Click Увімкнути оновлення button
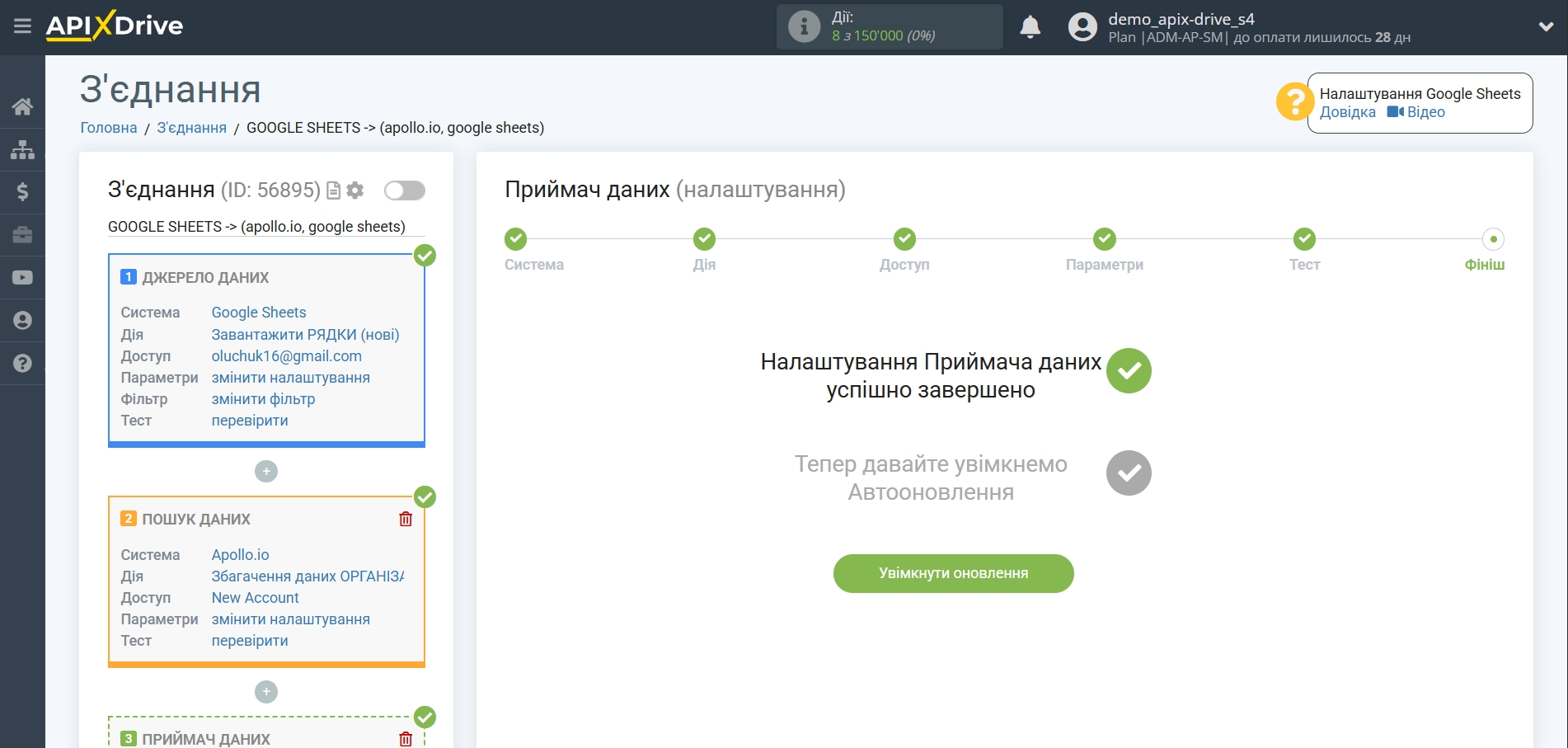 point(954,573)
